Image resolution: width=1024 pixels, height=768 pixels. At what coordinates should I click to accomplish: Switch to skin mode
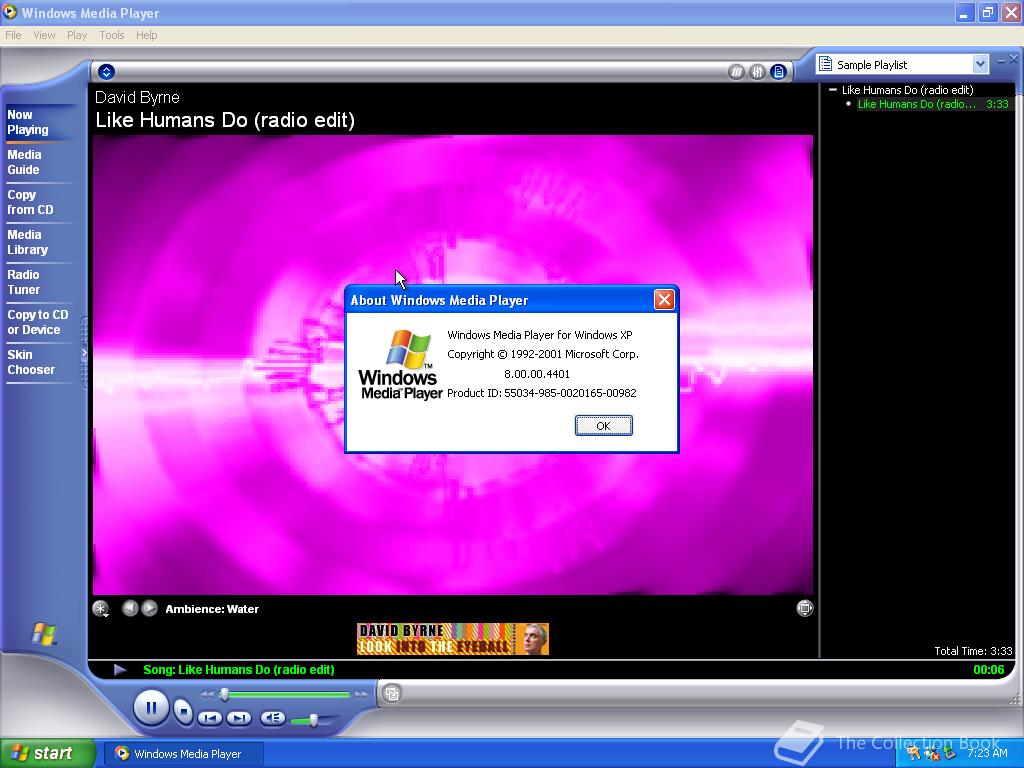pos(392,694)
